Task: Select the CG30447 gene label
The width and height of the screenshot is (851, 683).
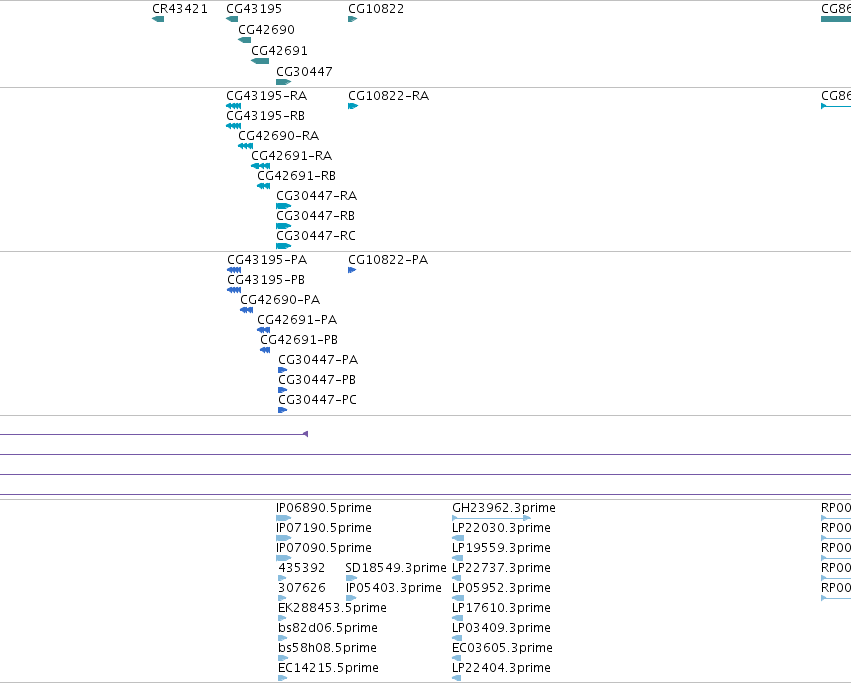Action: click(304, 72)
